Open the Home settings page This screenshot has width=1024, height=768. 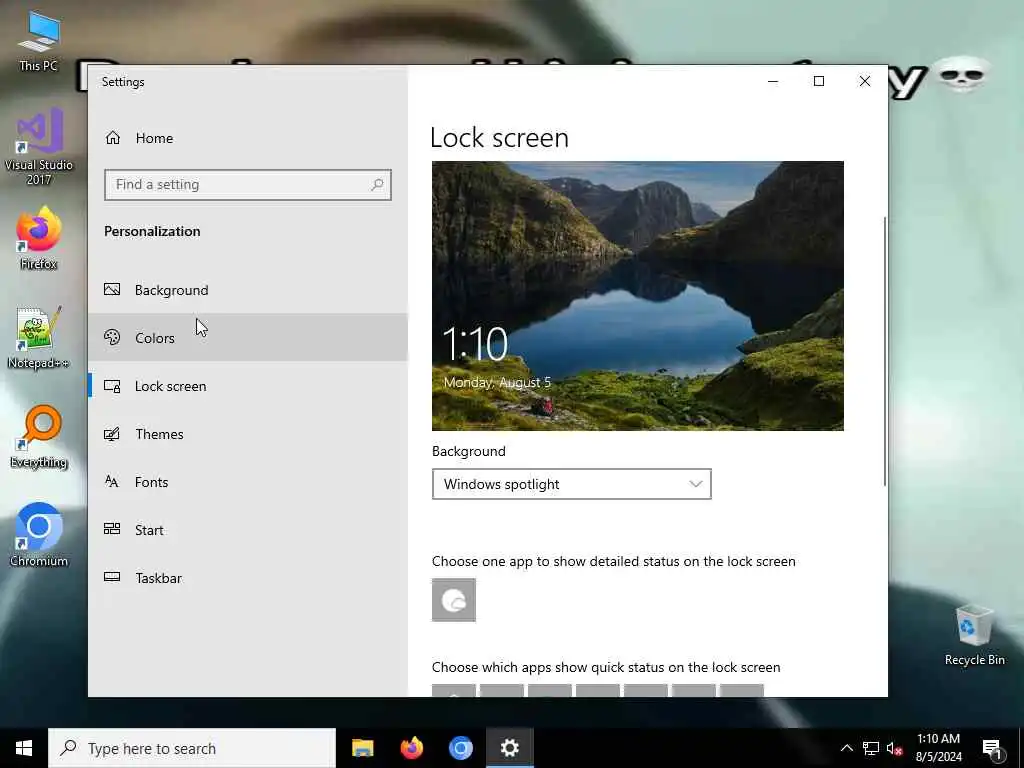(248, 138)
